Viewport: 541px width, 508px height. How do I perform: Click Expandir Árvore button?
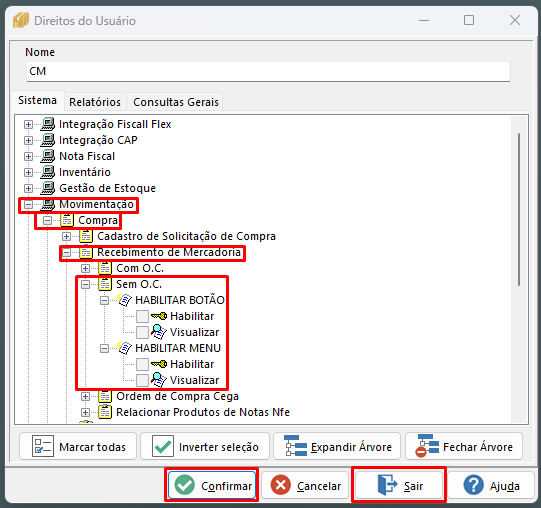337,446
